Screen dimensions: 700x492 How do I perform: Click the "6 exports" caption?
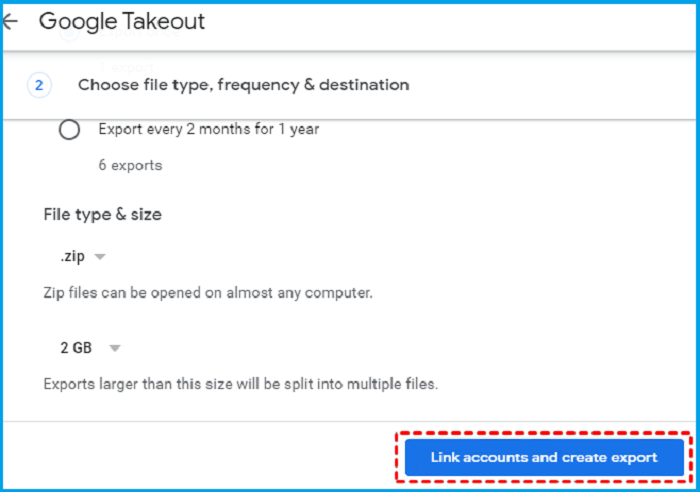click(x=130, y=165)
